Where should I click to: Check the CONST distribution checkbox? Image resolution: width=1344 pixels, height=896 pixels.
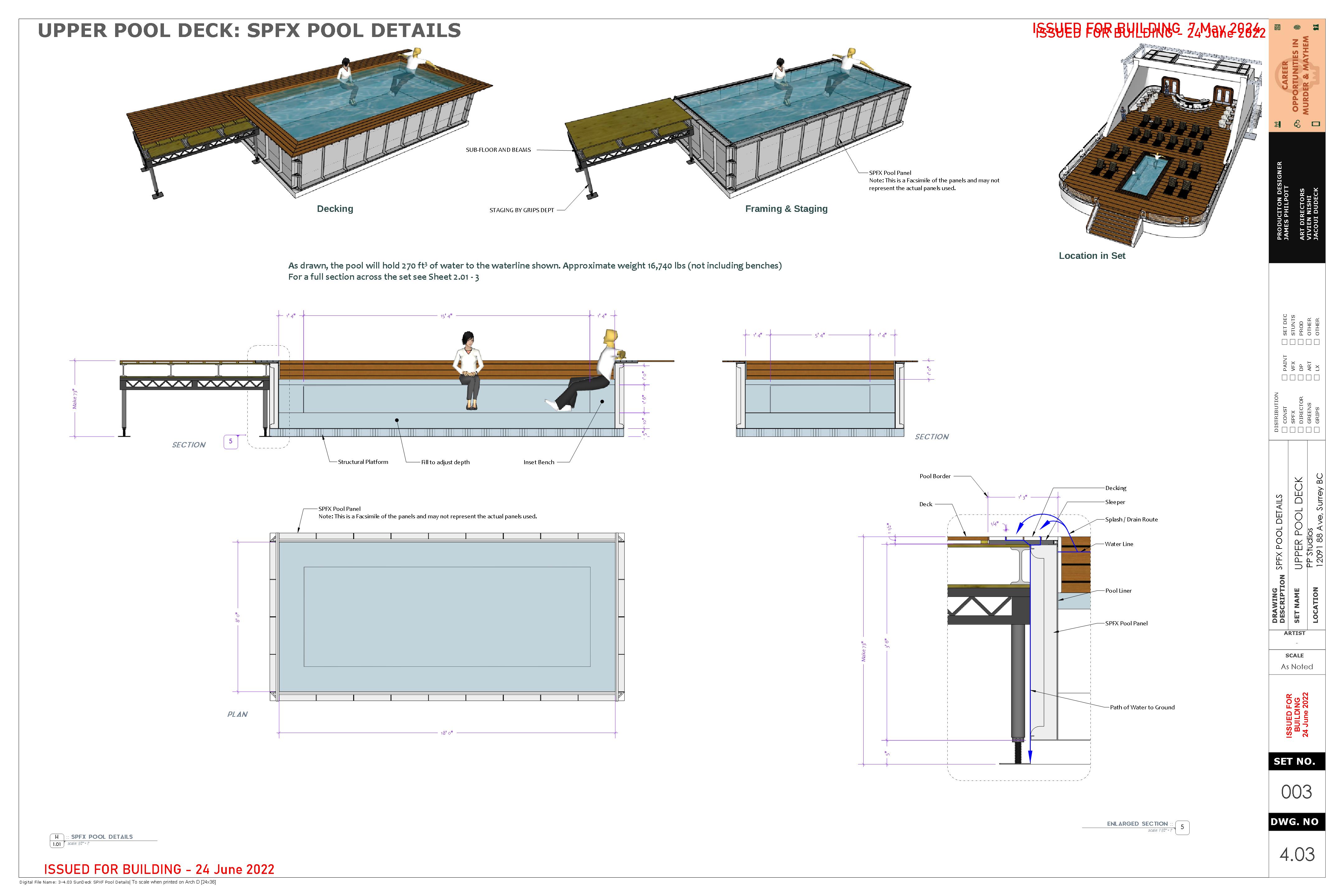pyautogui.click(x=1285, y=430)
